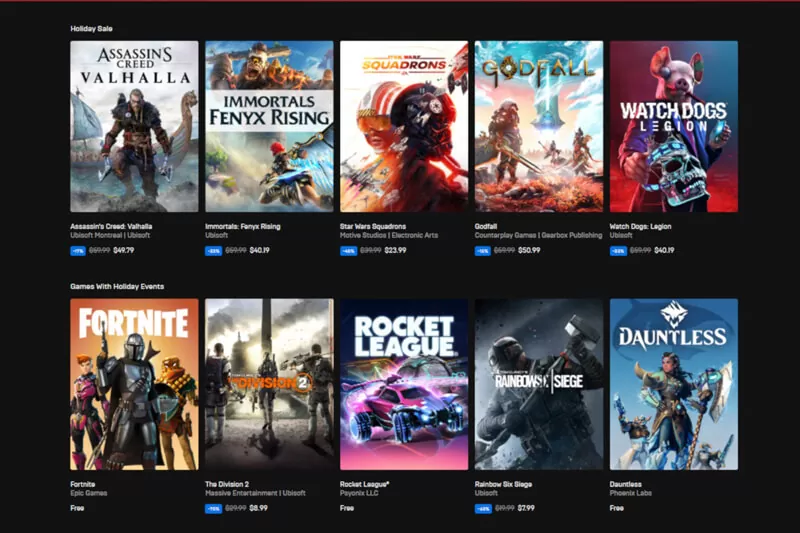Click "Psyonix LLC" under Rocket League
800x533 pixels.
point(359,493)
